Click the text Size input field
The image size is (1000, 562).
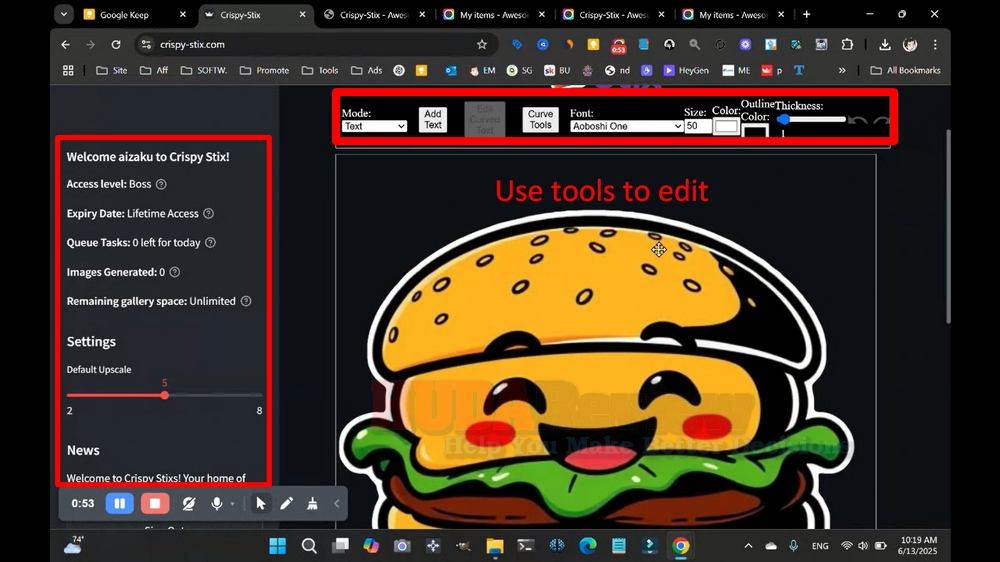coord(698,126)
